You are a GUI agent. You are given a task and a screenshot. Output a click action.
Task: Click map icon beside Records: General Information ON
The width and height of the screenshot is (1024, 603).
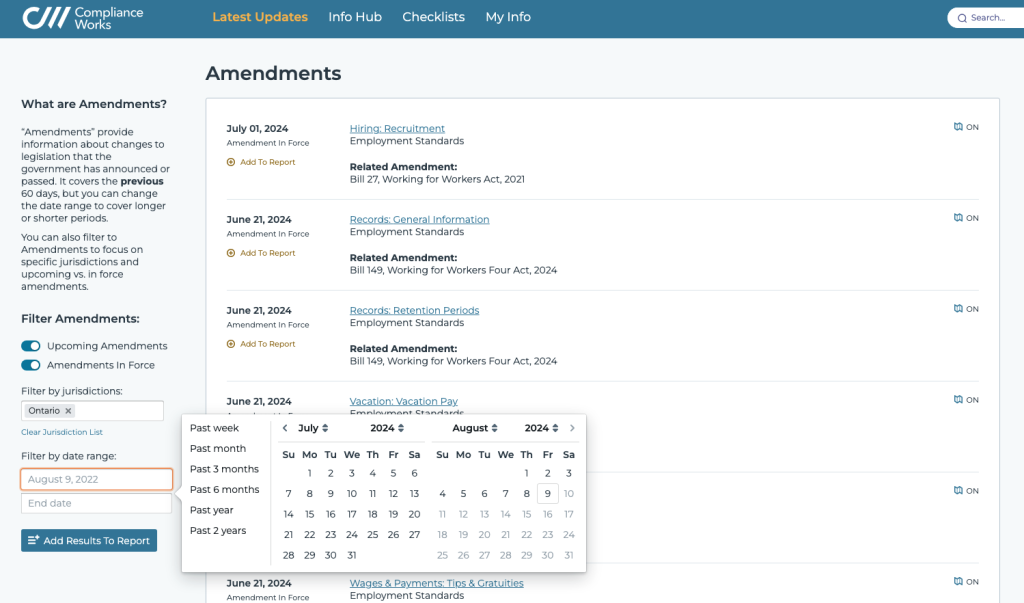958,218
